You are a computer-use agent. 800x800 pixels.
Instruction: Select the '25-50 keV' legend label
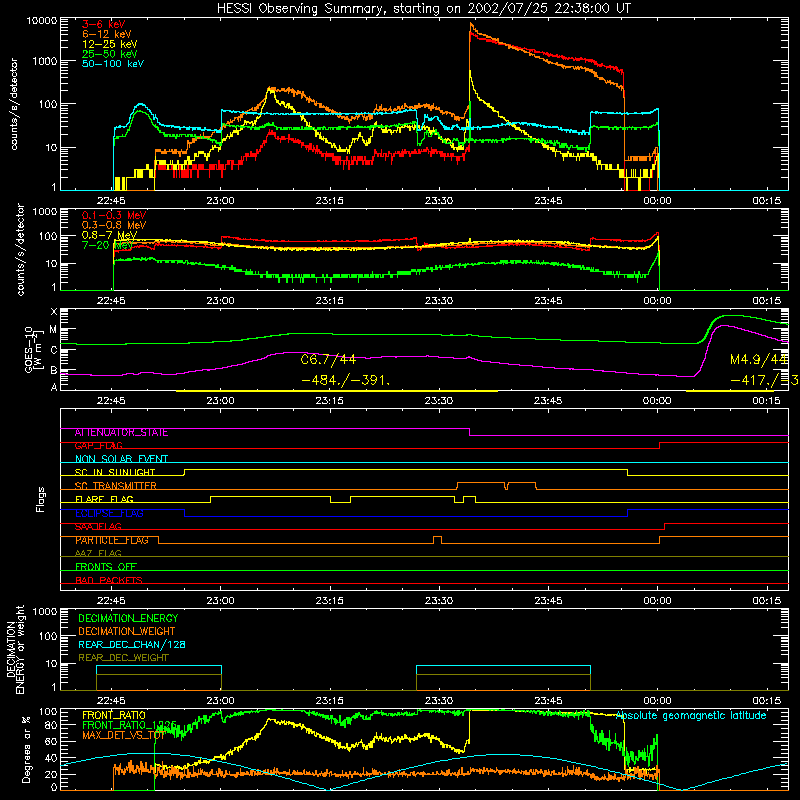click(109, 54)
